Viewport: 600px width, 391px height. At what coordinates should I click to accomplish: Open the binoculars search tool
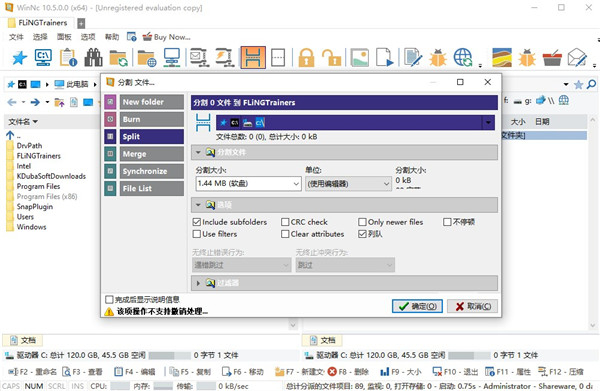(93, 58)
